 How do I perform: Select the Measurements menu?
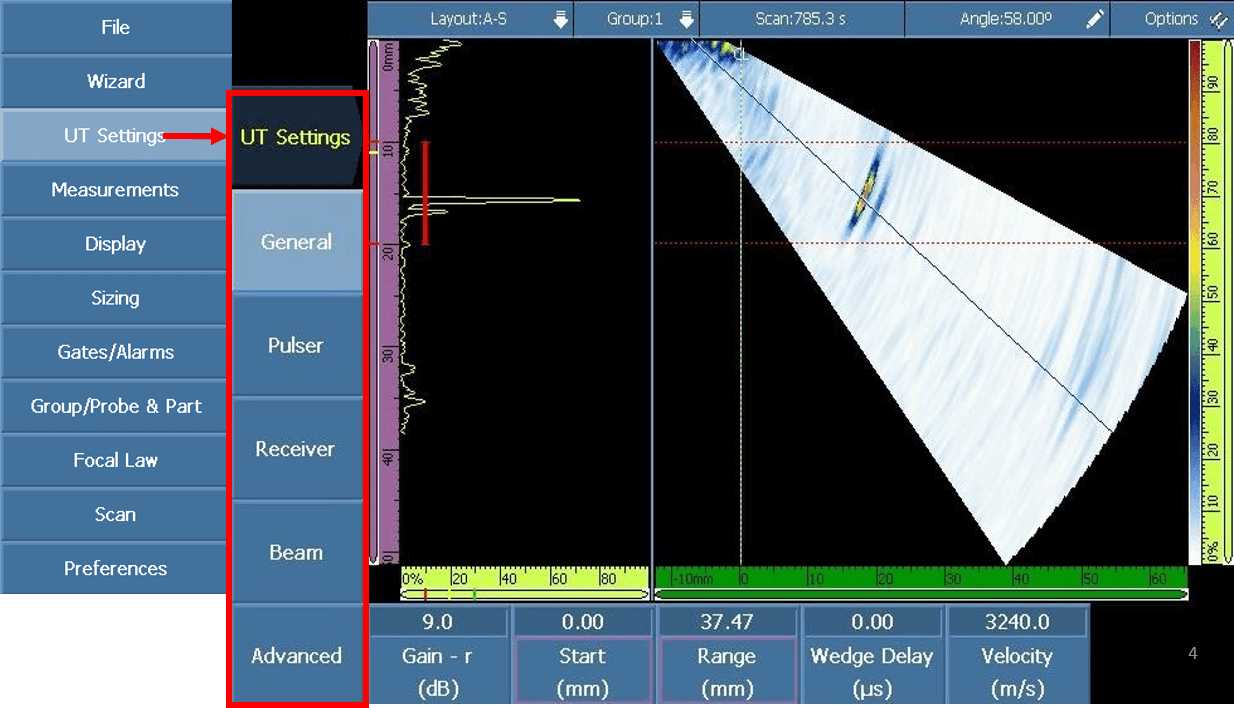pos(115,189)
